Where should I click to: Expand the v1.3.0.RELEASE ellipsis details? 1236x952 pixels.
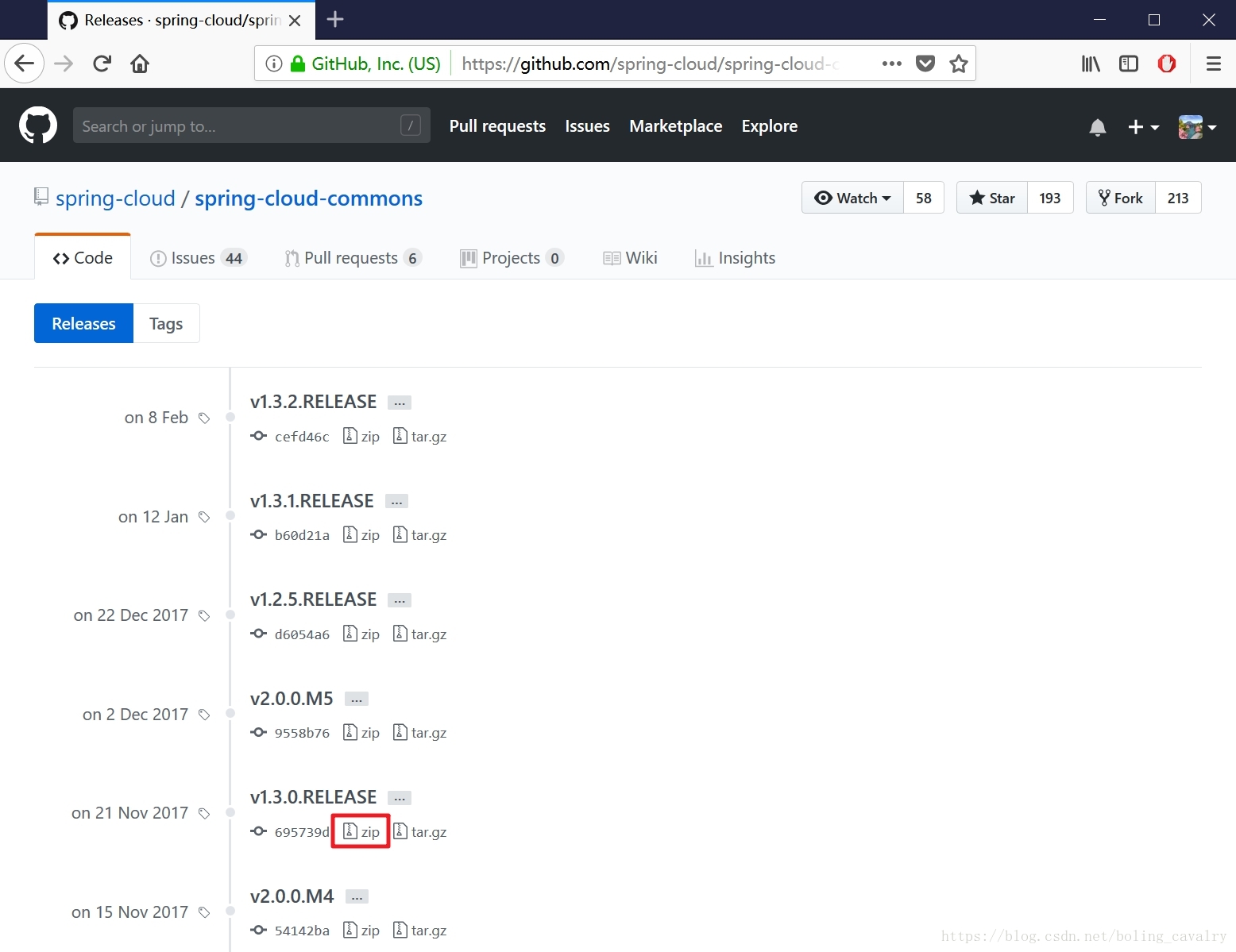[x=400, y=798]
